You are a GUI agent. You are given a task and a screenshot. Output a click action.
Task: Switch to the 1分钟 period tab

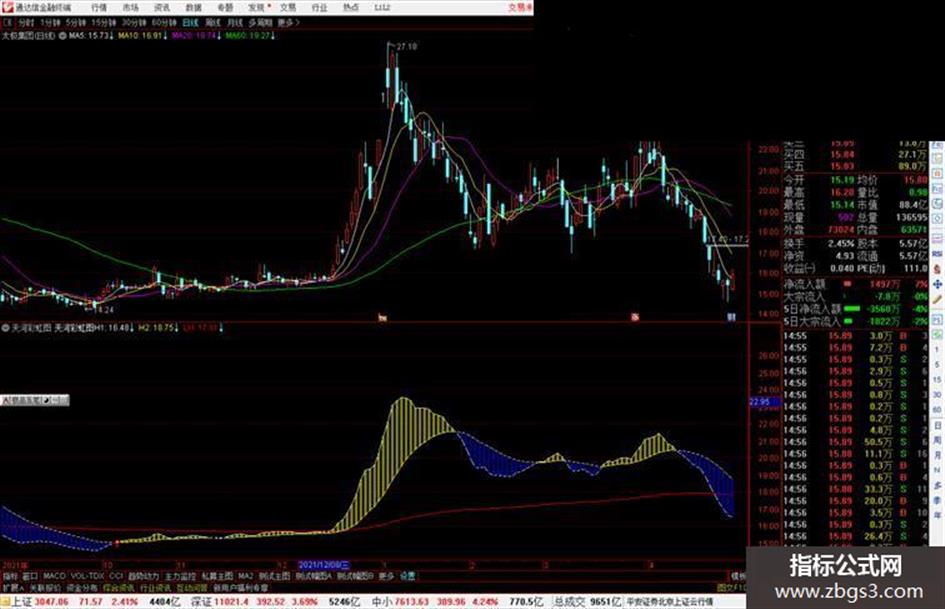pyautogui.click(x=49, y=22)
